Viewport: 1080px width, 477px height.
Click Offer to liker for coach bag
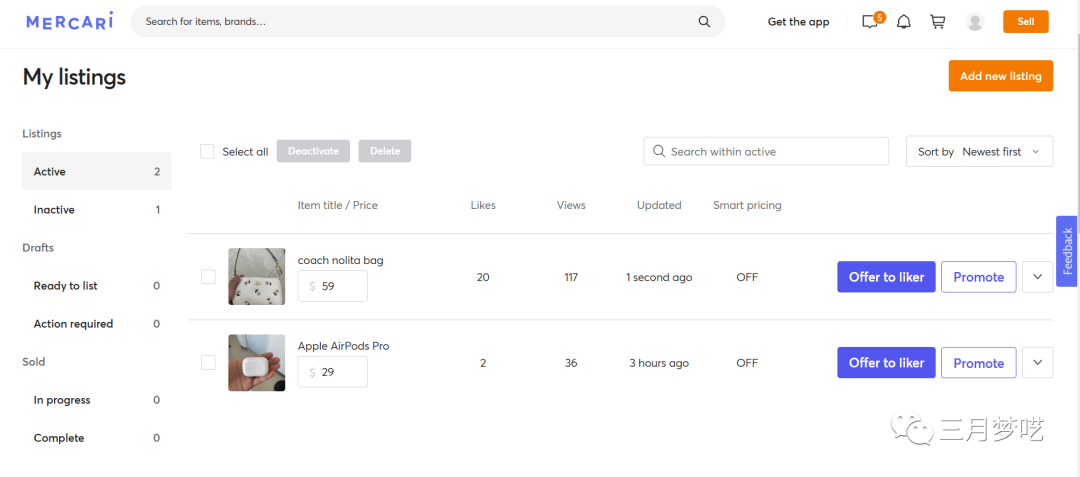click(x=886, y=277)
